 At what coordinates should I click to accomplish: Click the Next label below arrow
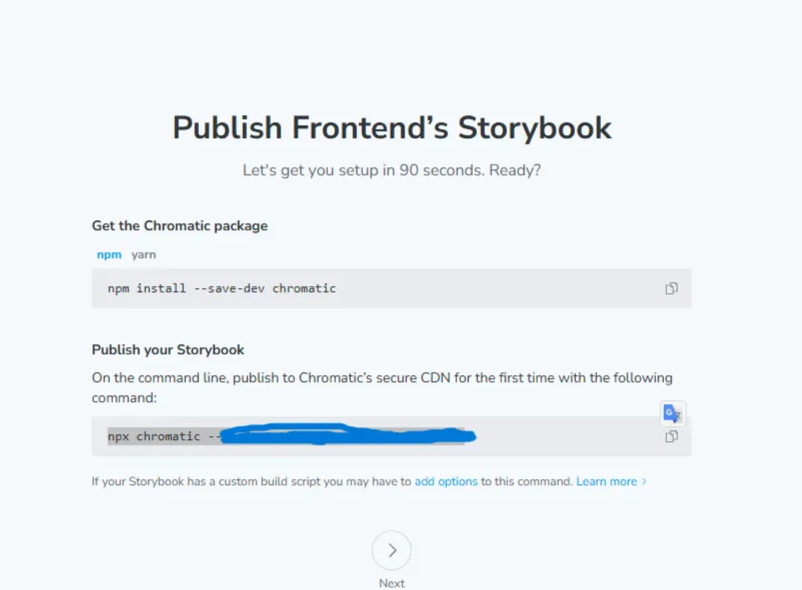392,583
